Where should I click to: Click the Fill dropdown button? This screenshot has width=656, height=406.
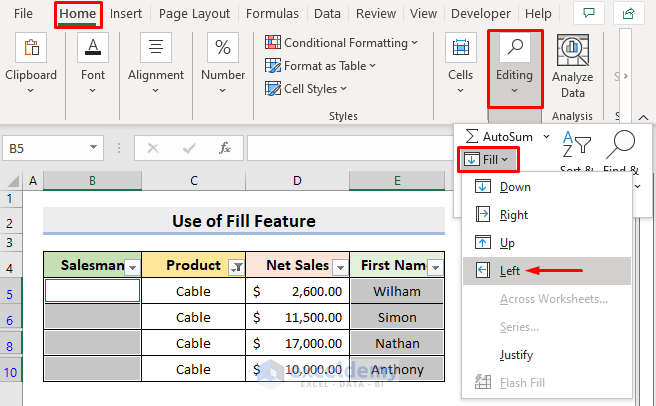click(488, 158)
